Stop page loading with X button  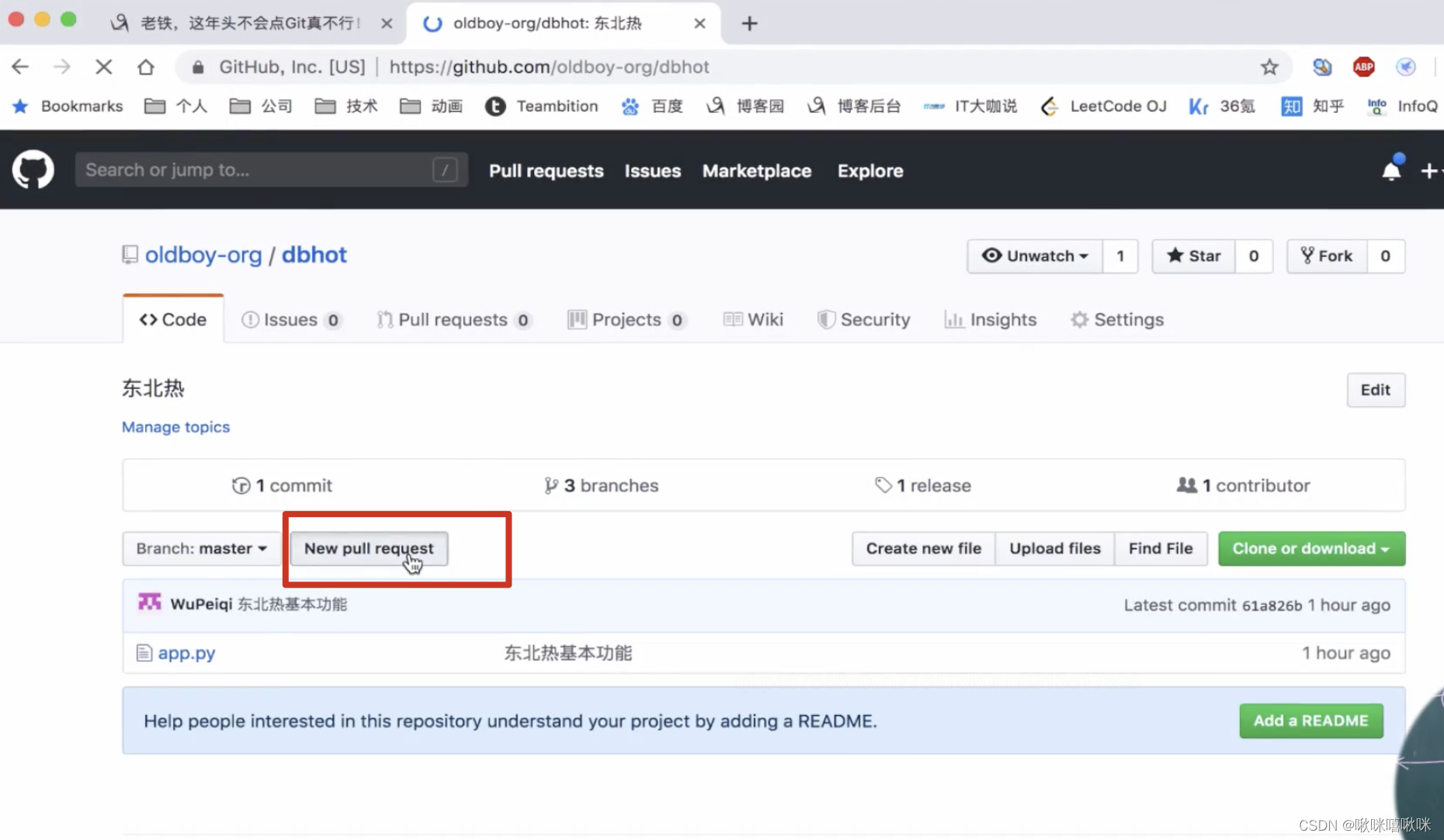point(103,67)
